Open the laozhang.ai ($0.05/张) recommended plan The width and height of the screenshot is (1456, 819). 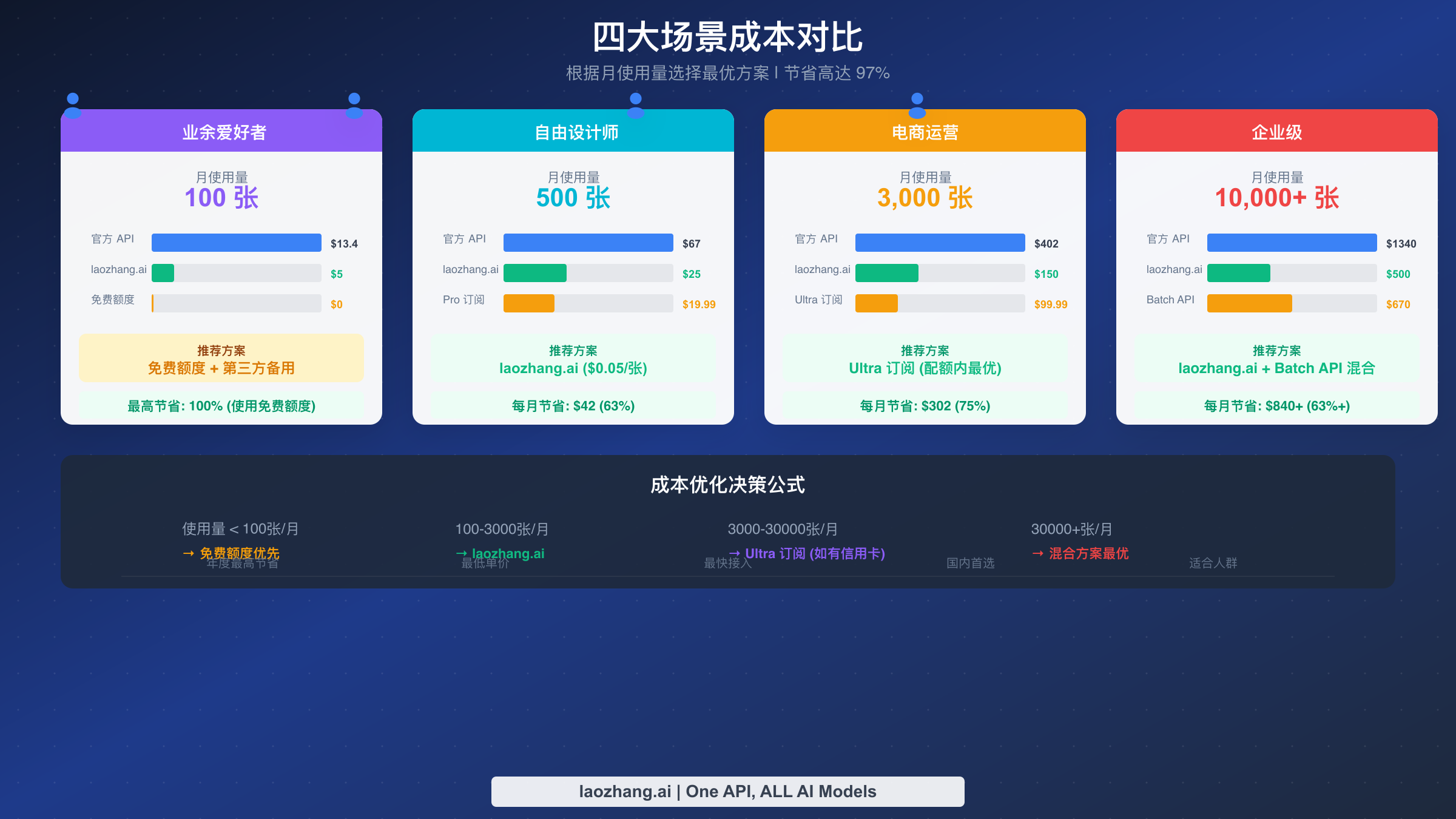click(573, 359)
